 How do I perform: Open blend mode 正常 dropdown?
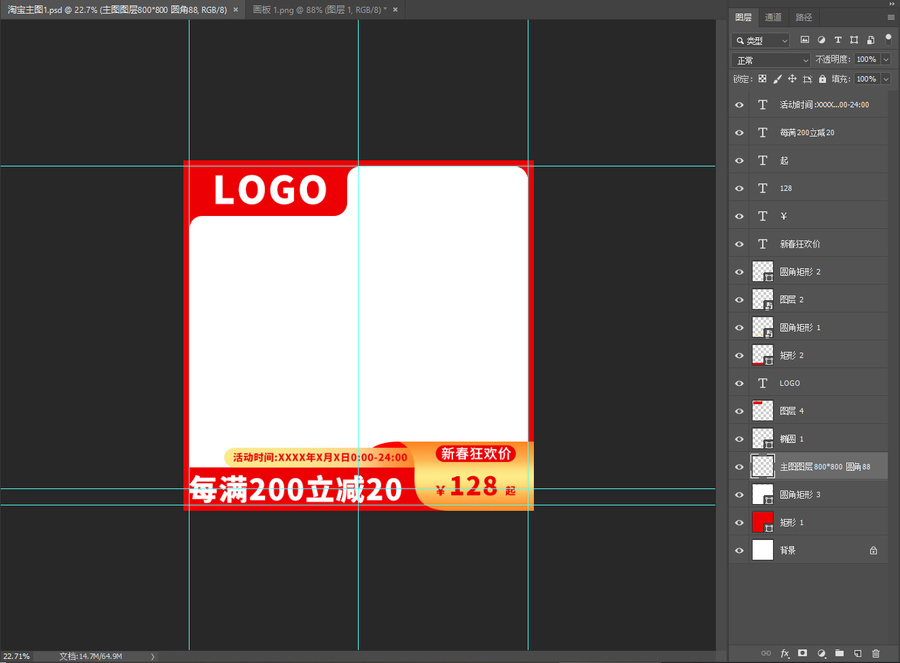(771, 60)
